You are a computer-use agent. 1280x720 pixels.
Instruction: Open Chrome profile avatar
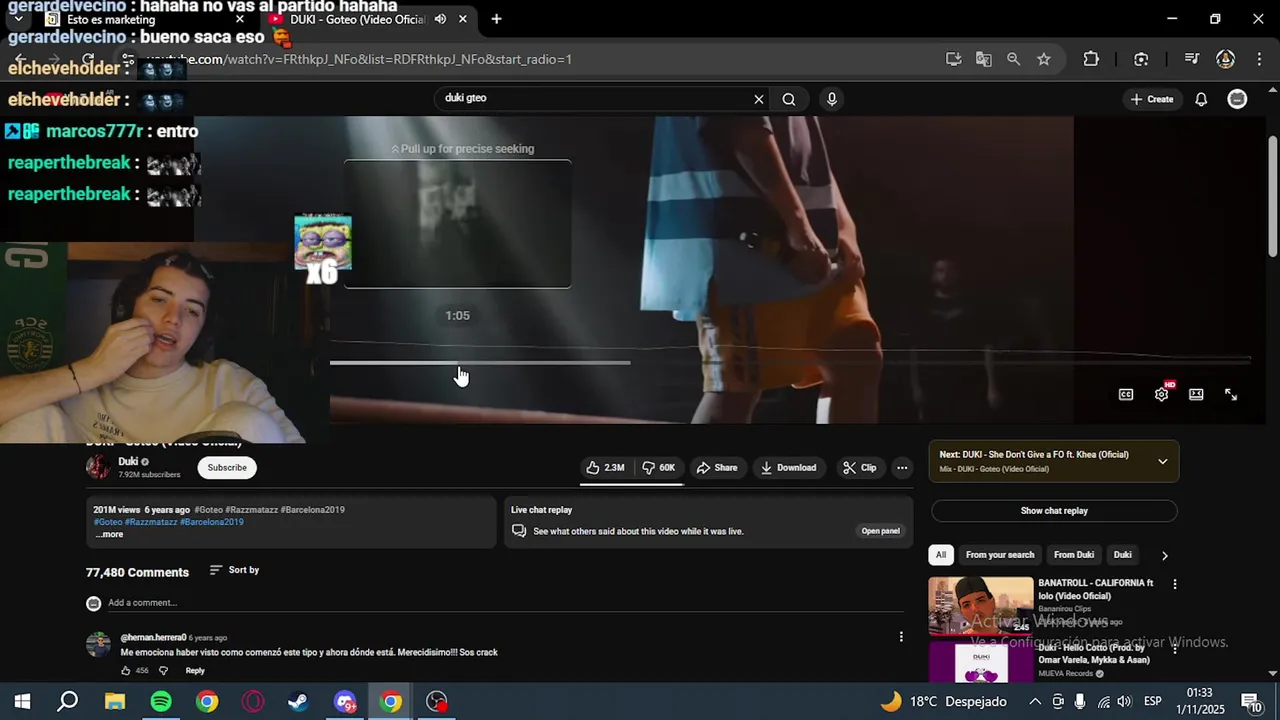1225,59
